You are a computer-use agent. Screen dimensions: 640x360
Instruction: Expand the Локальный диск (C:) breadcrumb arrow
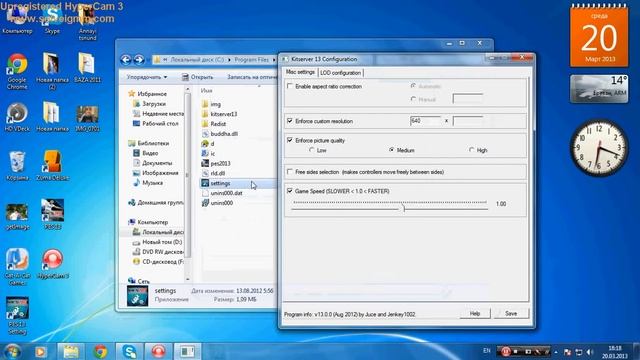(x=229, y=60)
